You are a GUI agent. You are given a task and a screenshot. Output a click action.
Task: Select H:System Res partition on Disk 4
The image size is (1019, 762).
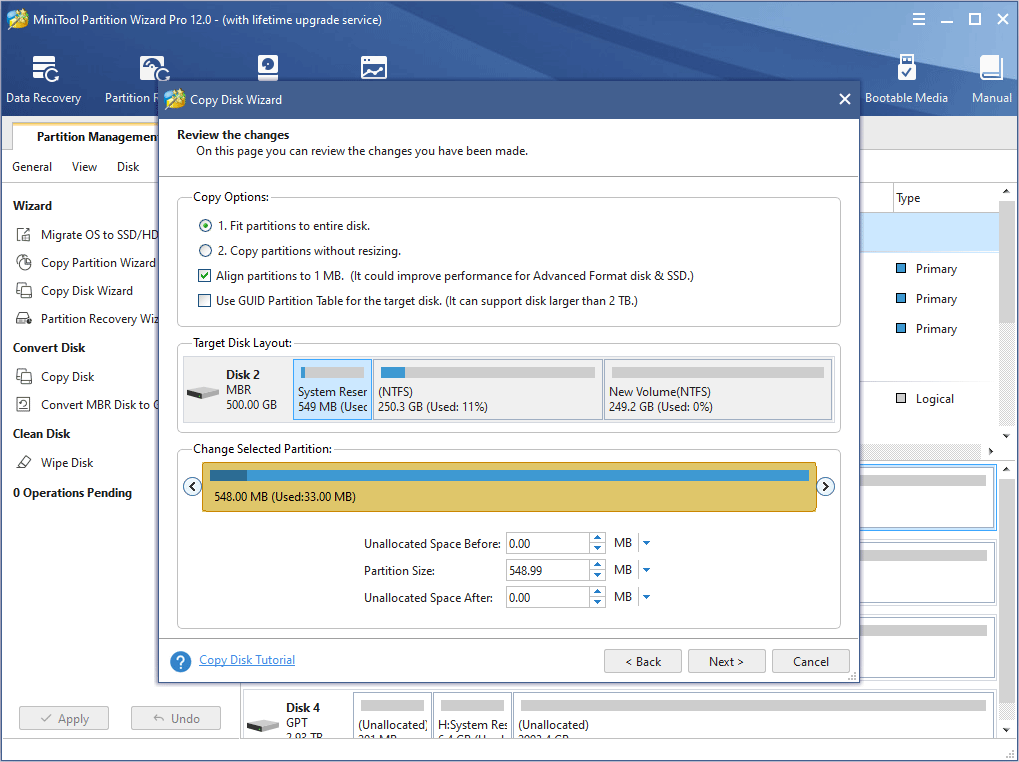(x=472, y=716)
